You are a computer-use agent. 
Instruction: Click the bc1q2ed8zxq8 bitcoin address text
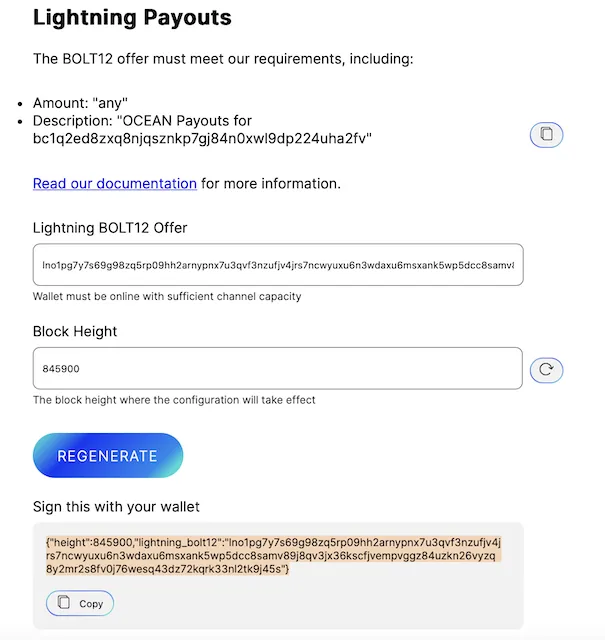pos(202,139)
